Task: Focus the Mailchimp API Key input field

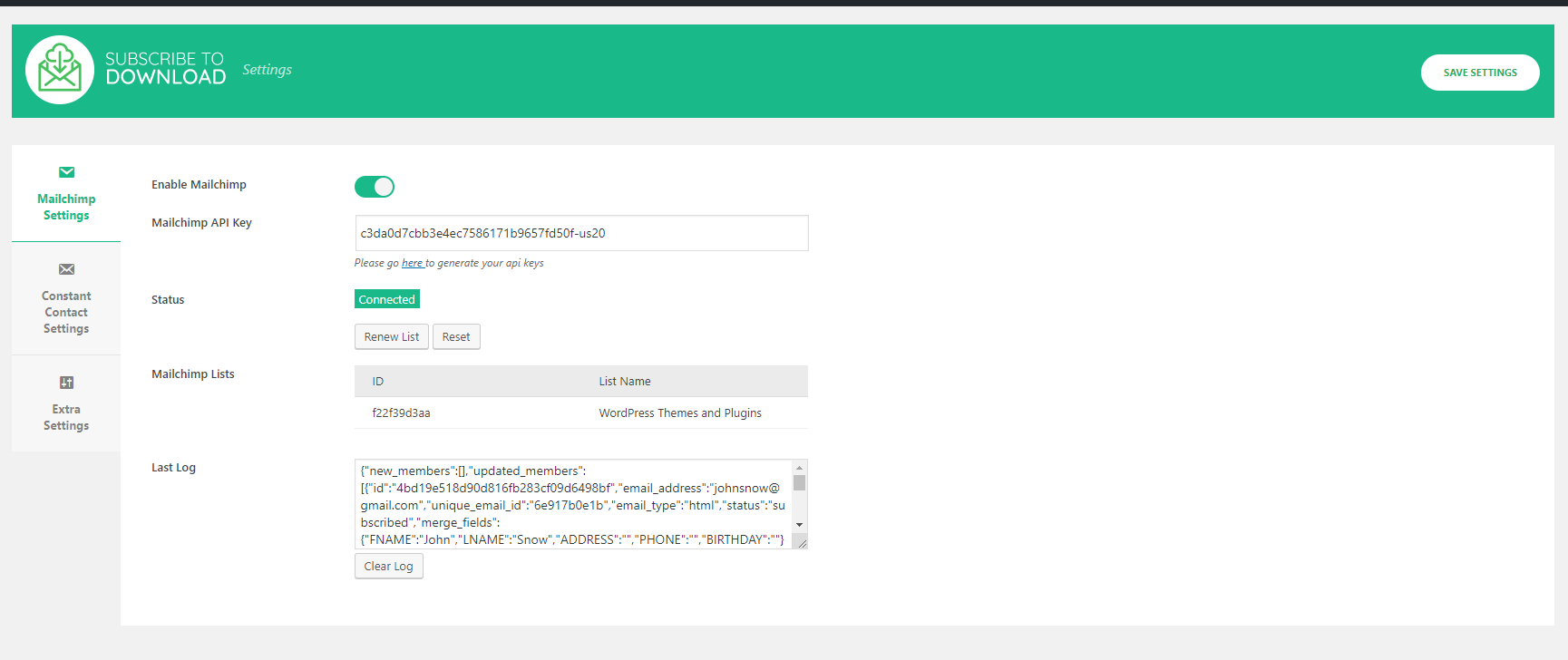Action: click(x=581, y=233)
